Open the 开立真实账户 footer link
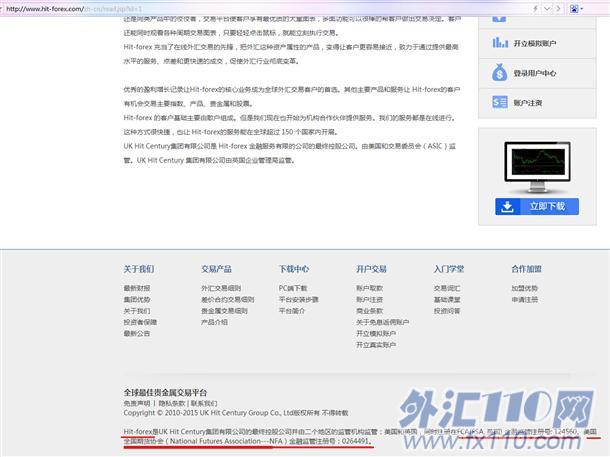Image resolution: width=610 pixels, height=457 pixels. click(x=376, y=345)
